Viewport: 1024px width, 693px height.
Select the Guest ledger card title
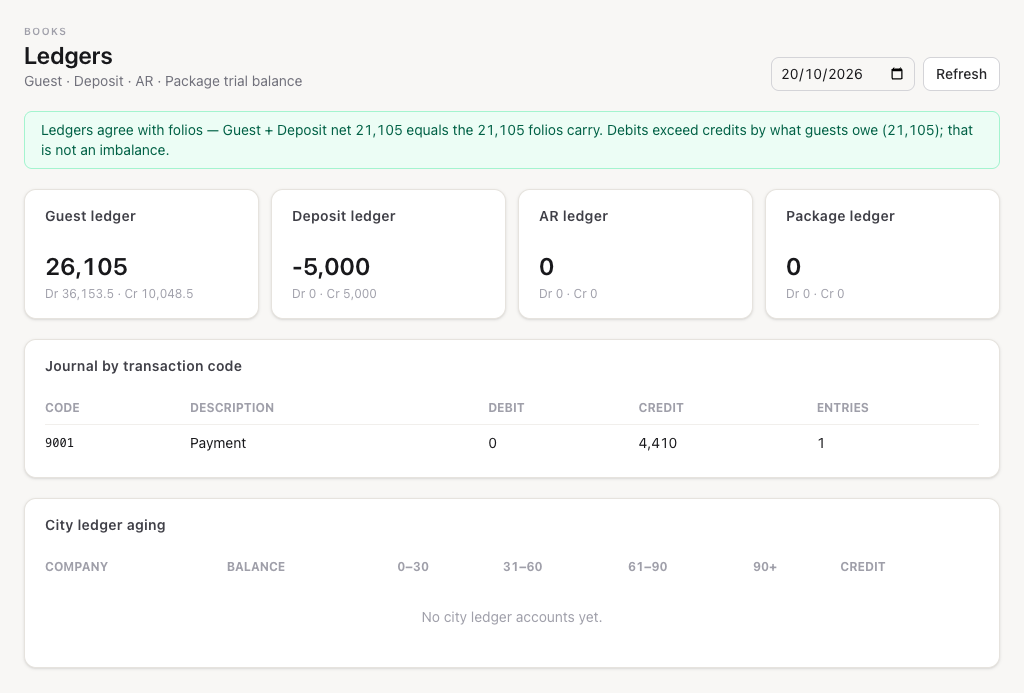click(x=90, y=216)
